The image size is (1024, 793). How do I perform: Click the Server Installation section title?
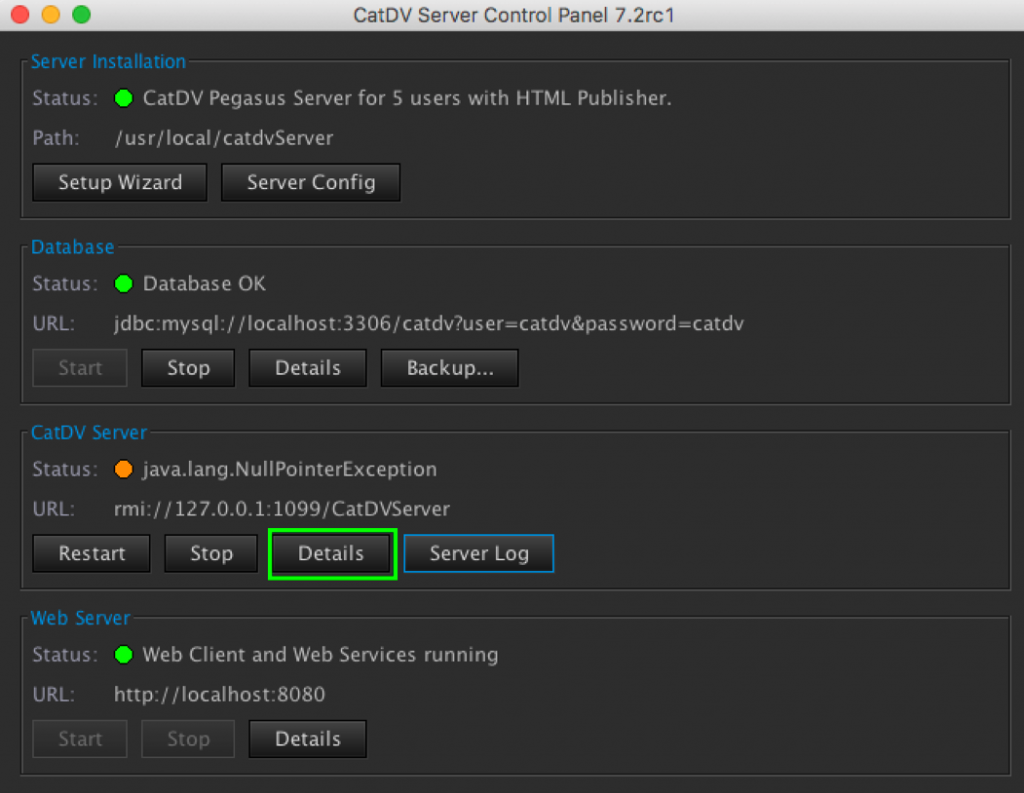108,61
